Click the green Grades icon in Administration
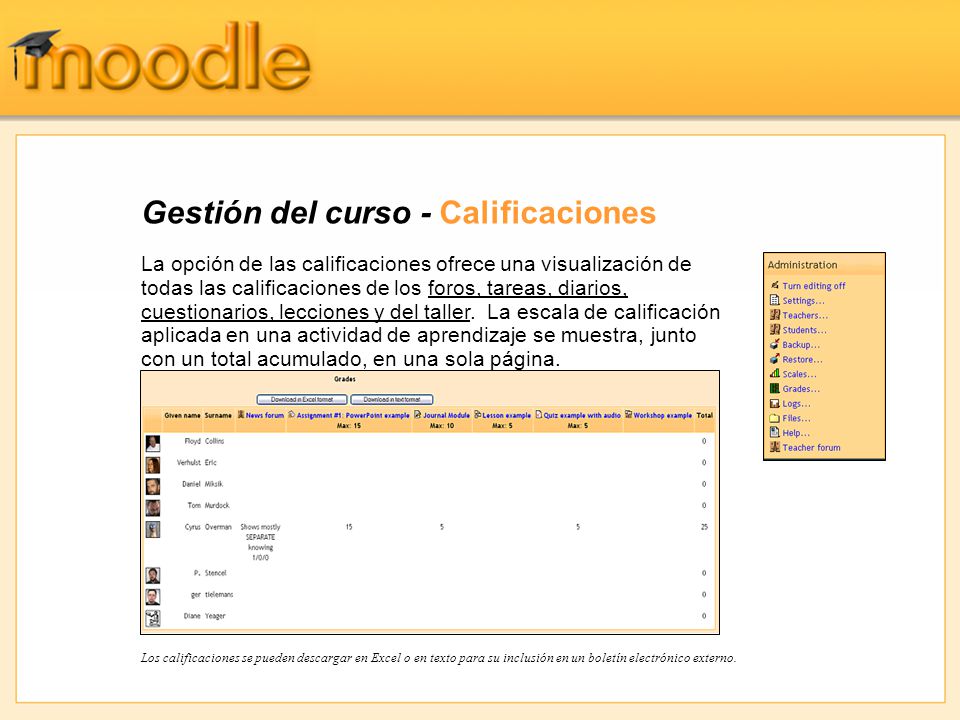The image size is (960, 720). pos(774,388)
